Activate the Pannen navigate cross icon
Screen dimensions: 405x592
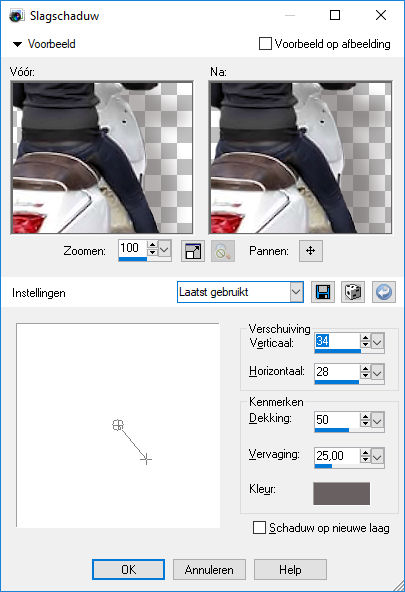click(311, 251)
